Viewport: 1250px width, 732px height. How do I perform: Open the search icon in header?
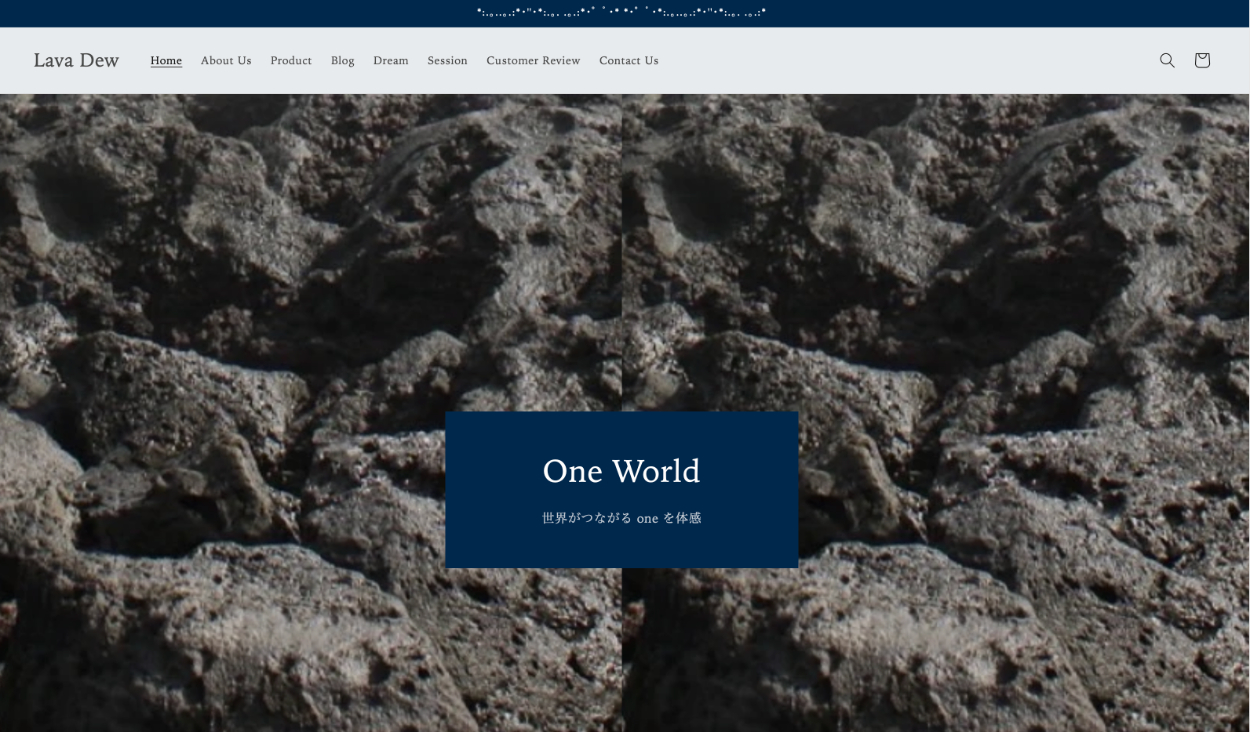[1166, 60]
